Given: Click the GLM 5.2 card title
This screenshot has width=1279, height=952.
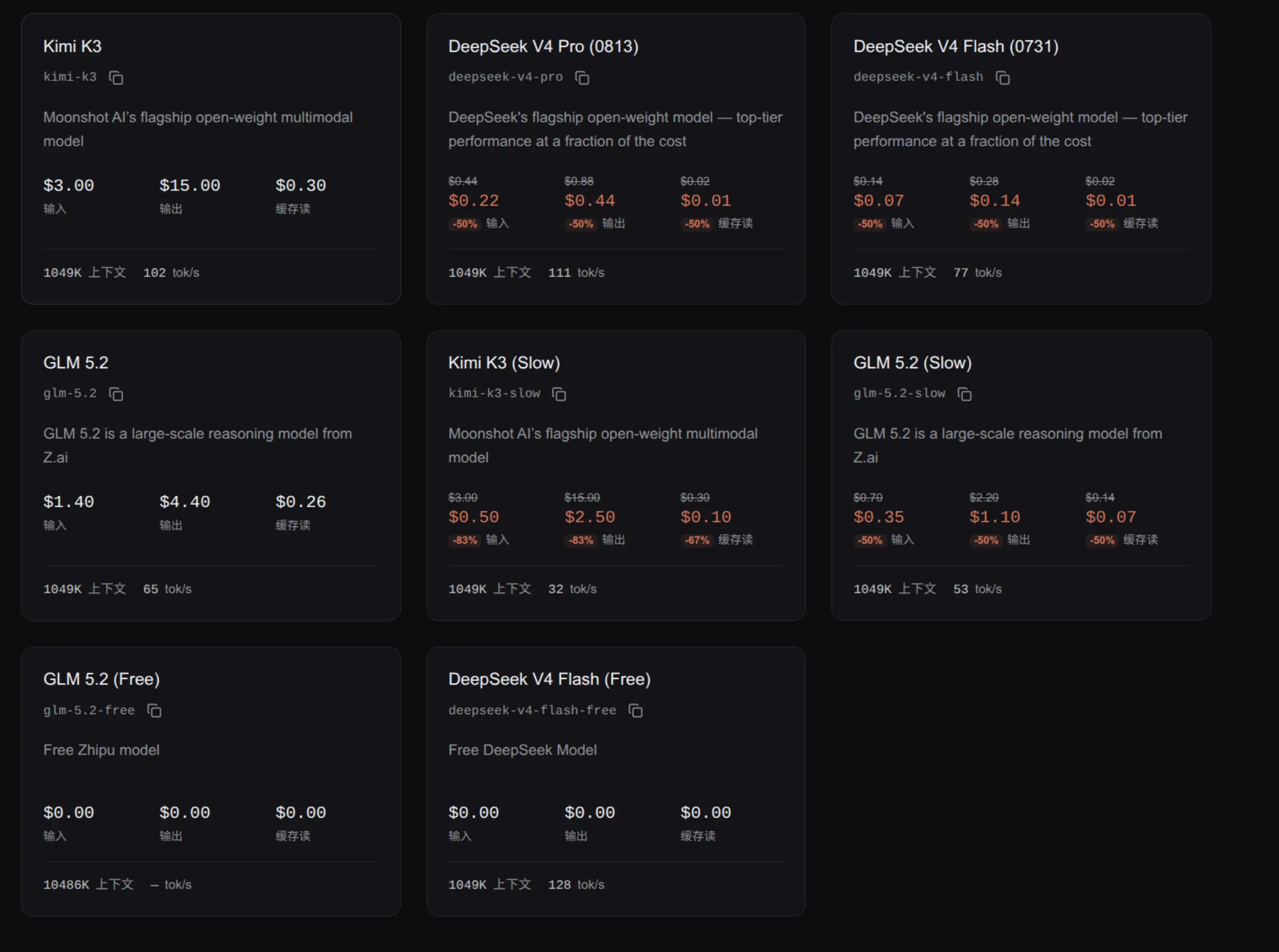Looking at the screenshot, I should (x=76, y=362).
